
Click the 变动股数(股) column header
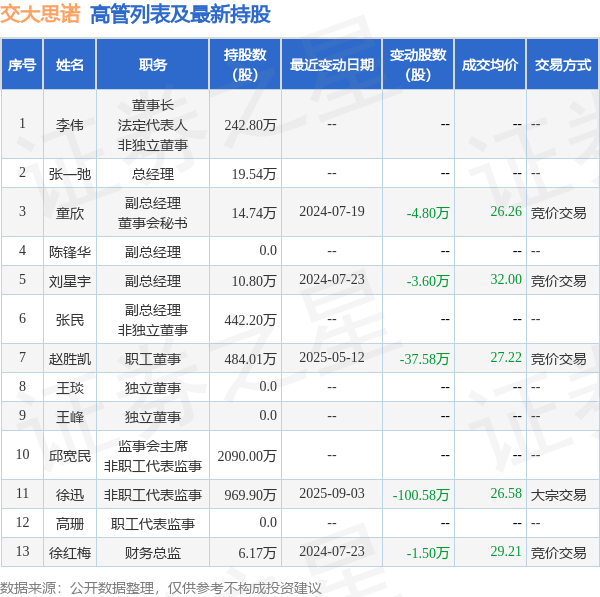tap(418, 64)
